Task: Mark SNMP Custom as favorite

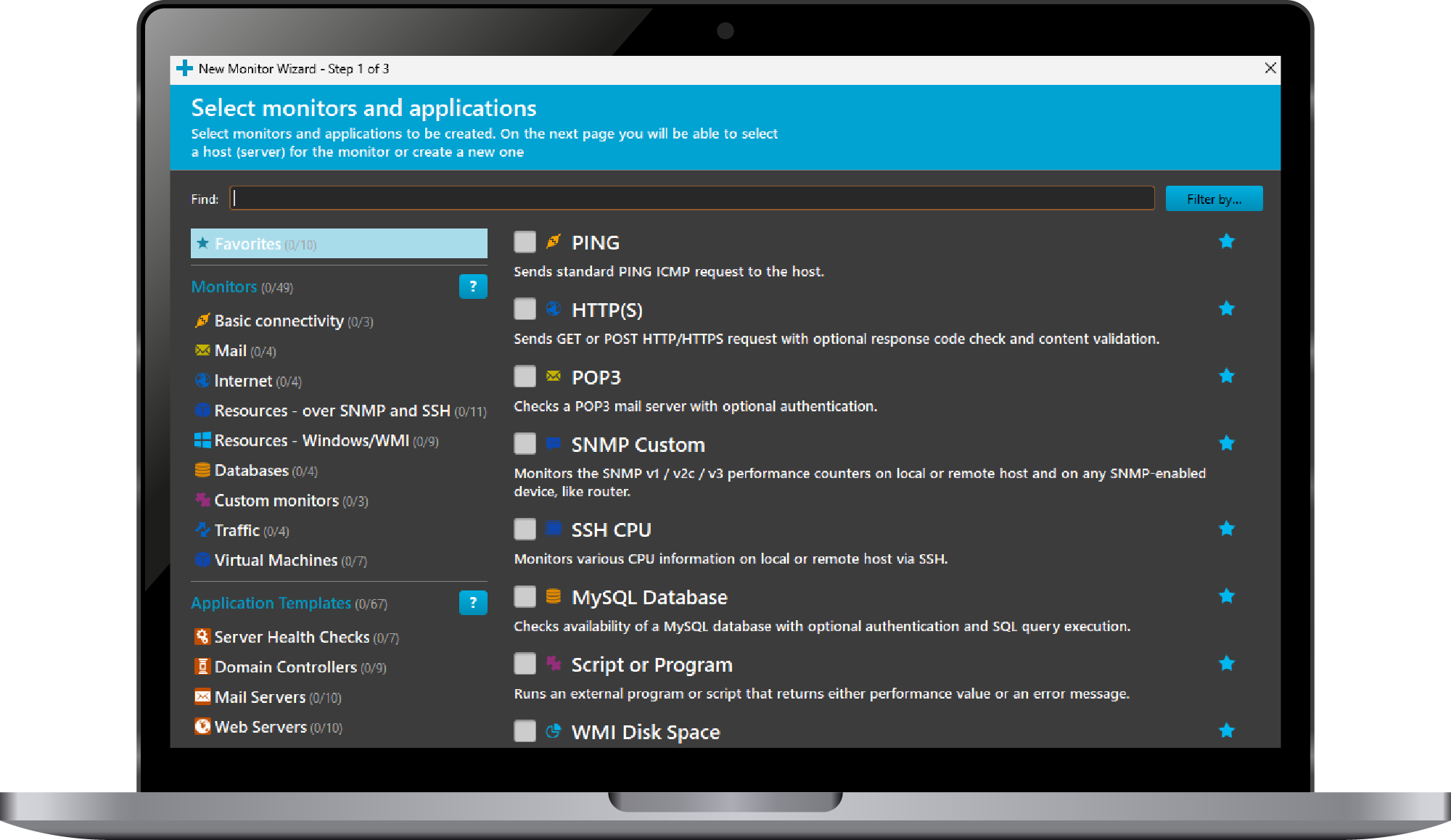Action: coord(1227,442)
